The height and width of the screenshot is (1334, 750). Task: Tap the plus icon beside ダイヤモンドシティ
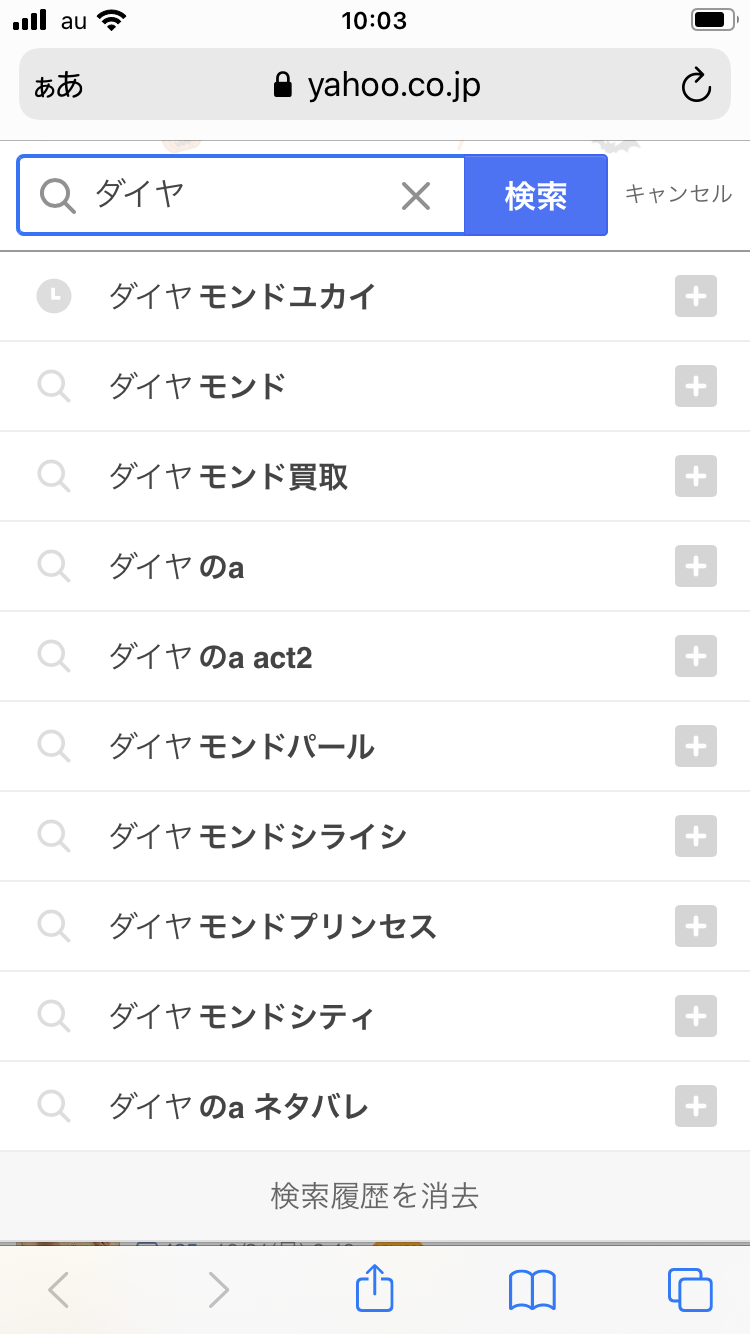(696, 1016)
